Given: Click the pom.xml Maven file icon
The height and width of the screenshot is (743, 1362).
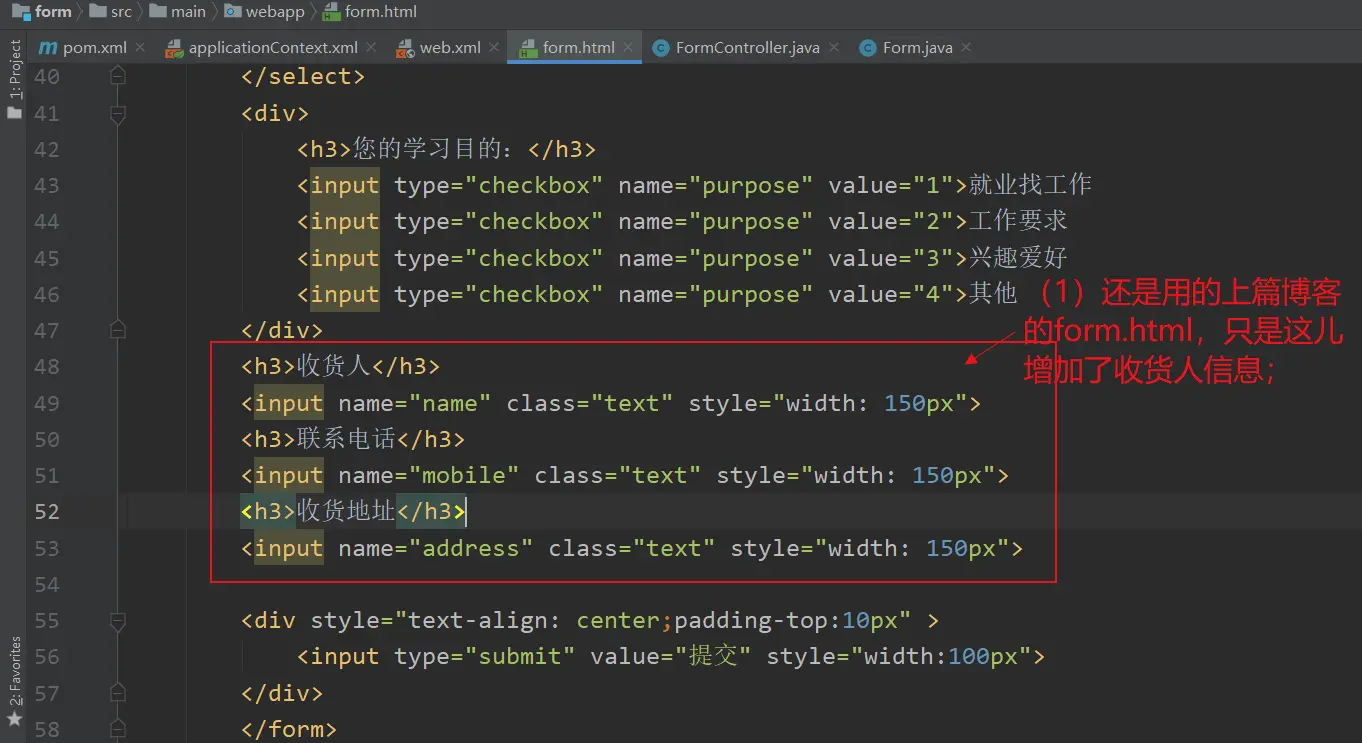Looking at the screenshot, I should [48, 48].
